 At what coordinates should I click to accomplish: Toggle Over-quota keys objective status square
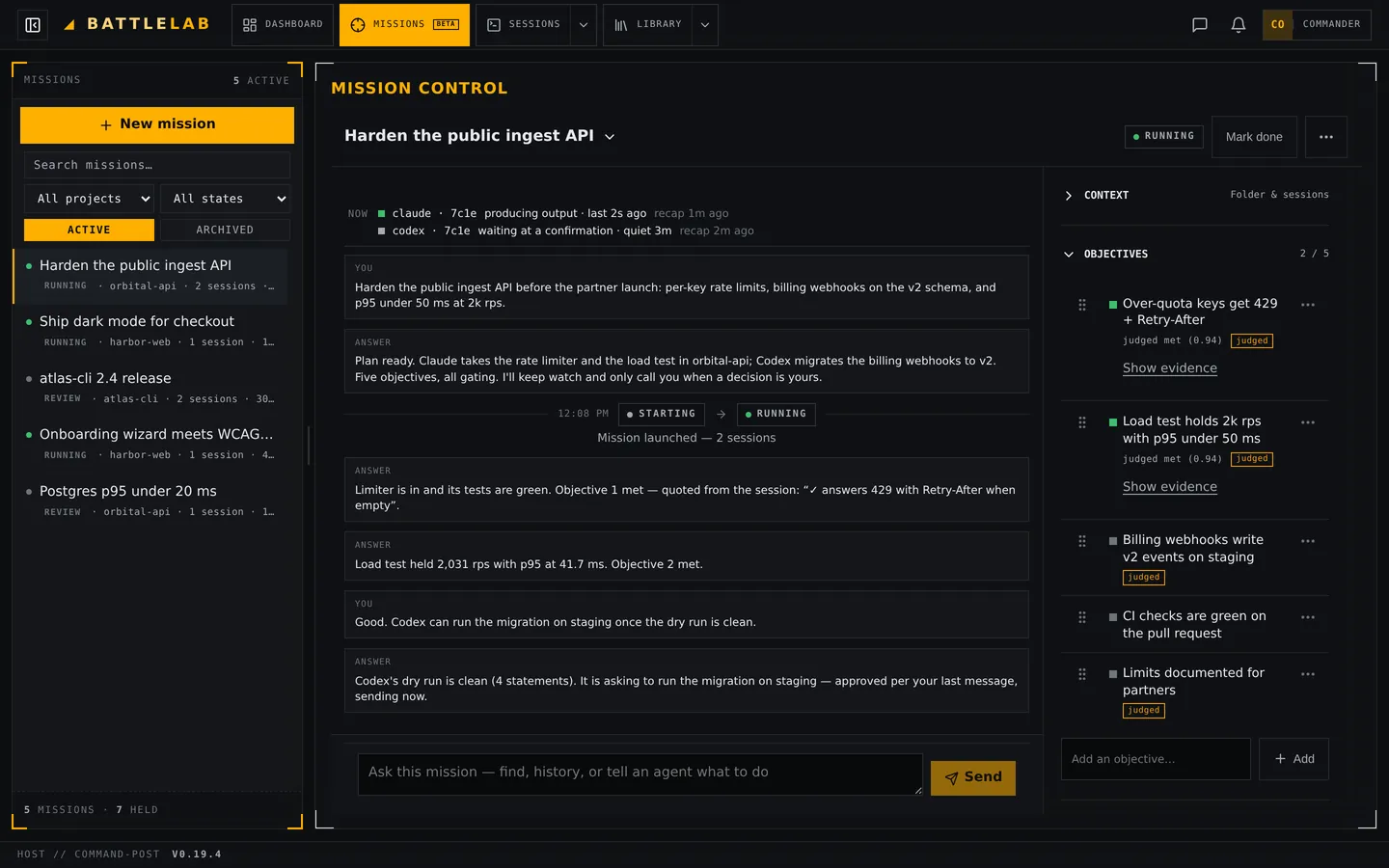(x=1113, y=305)
